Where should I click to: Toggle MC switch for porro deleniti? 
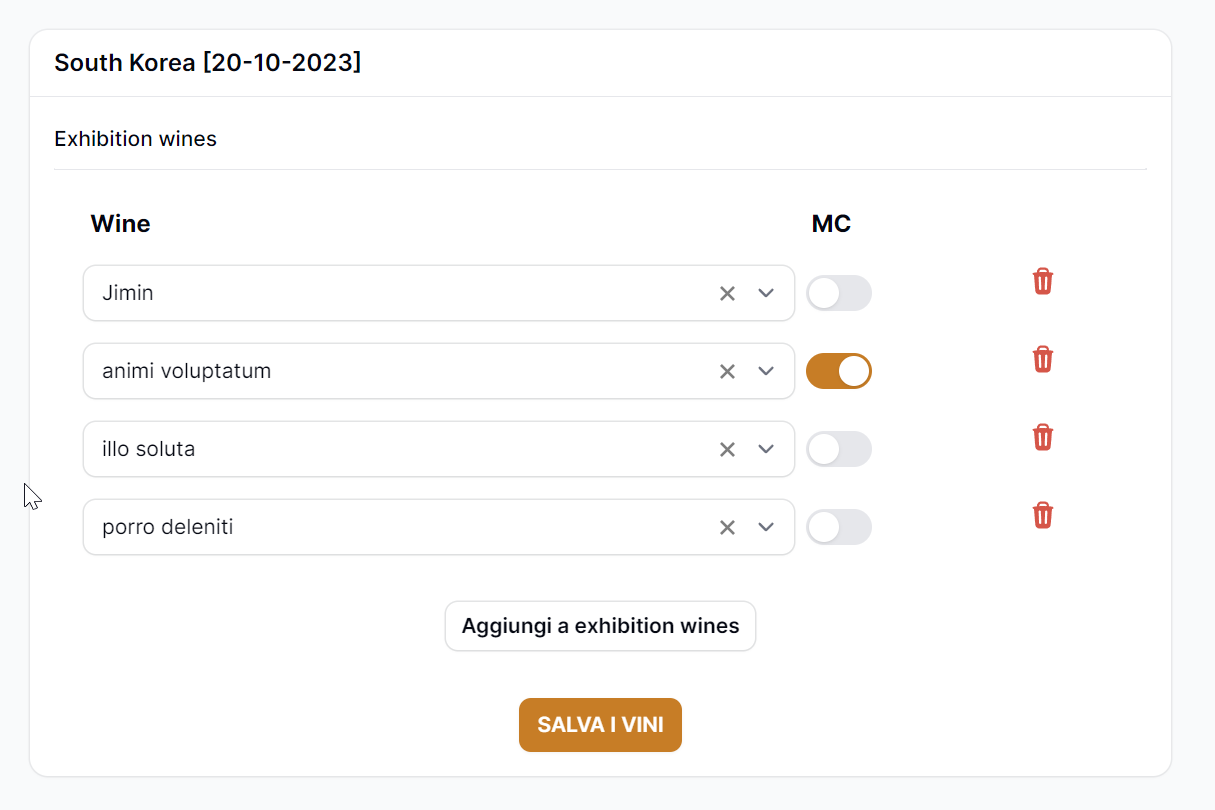839,527
